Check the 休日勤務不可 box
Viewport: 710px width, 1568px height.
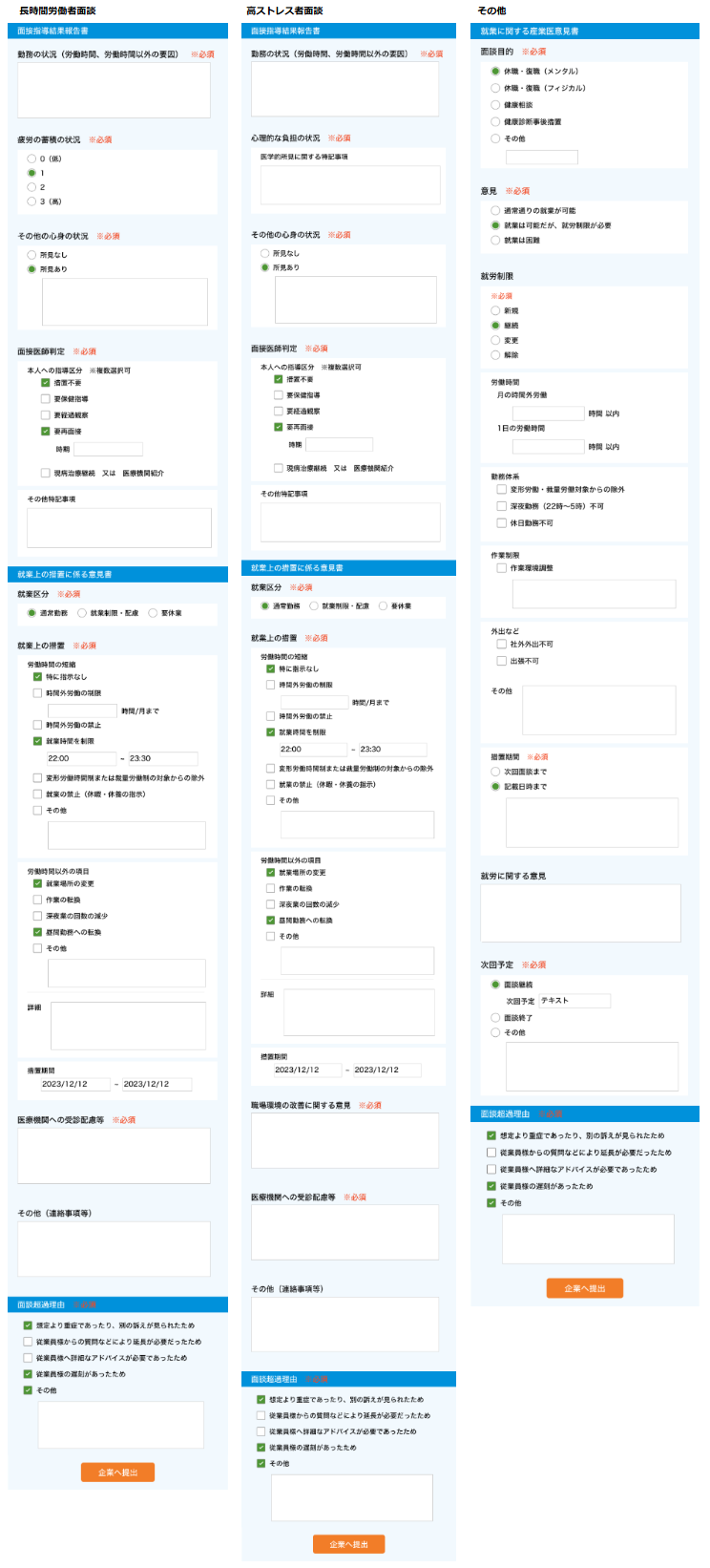point(501,522)
